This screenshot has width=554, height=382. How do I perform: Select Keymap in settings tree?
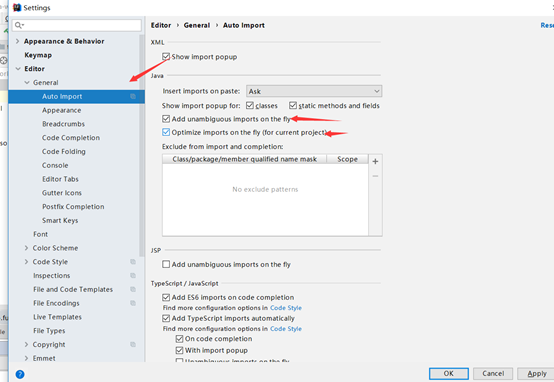(38, 55)
